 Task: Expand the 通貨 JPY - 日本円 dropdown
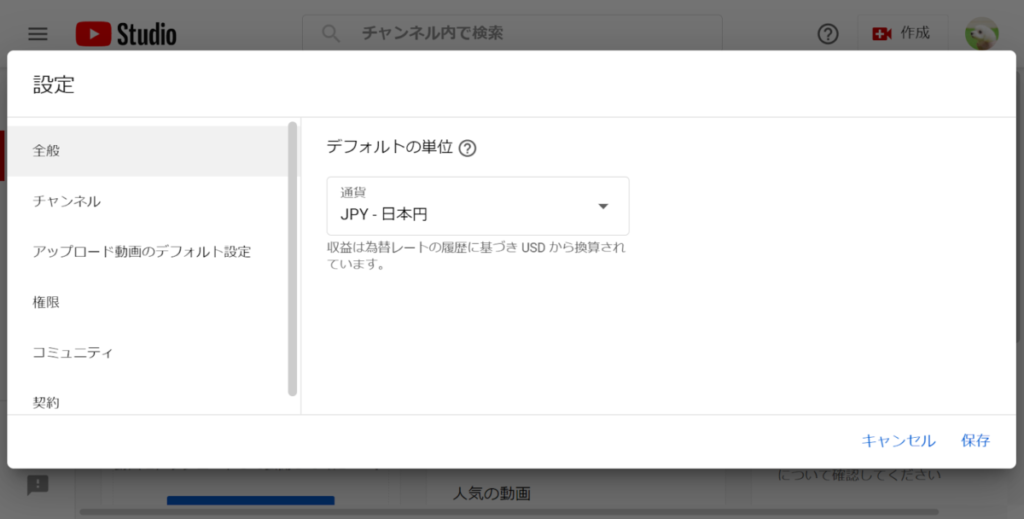pos(478,206)
